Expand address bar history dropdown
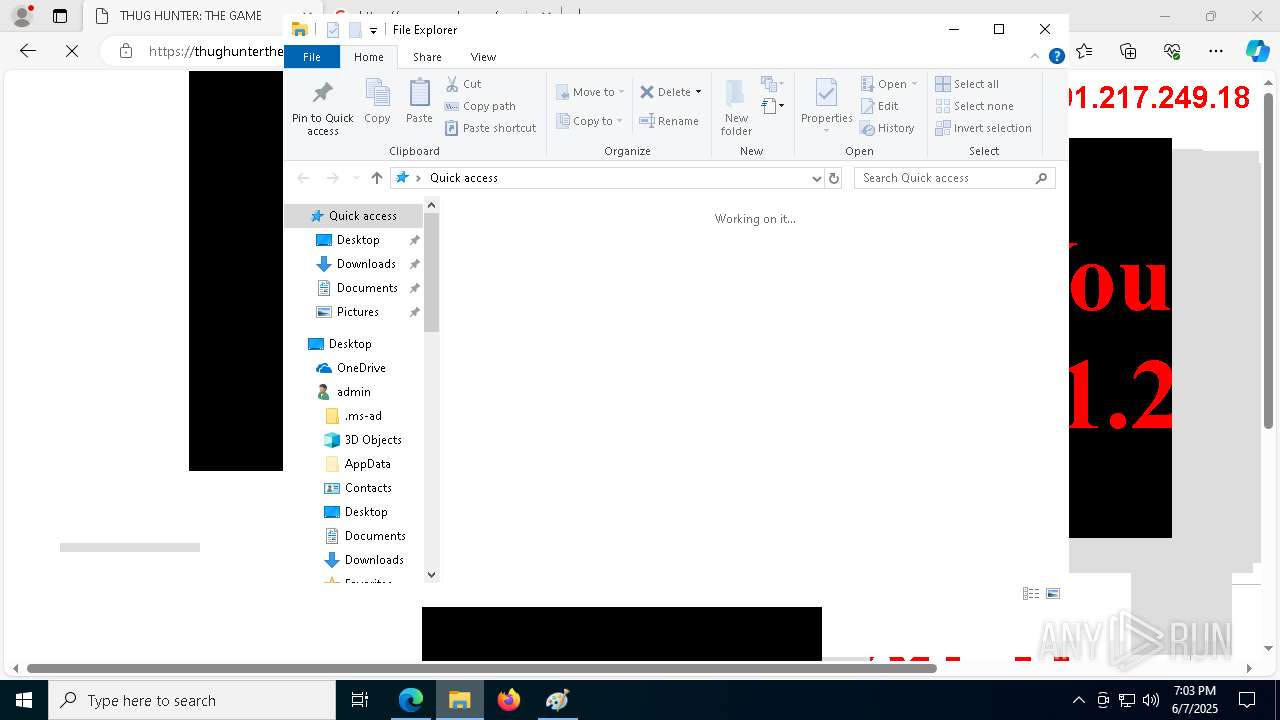Image resolution: width=1280 pixels, height=720 pixels. [x=817, y=178]
